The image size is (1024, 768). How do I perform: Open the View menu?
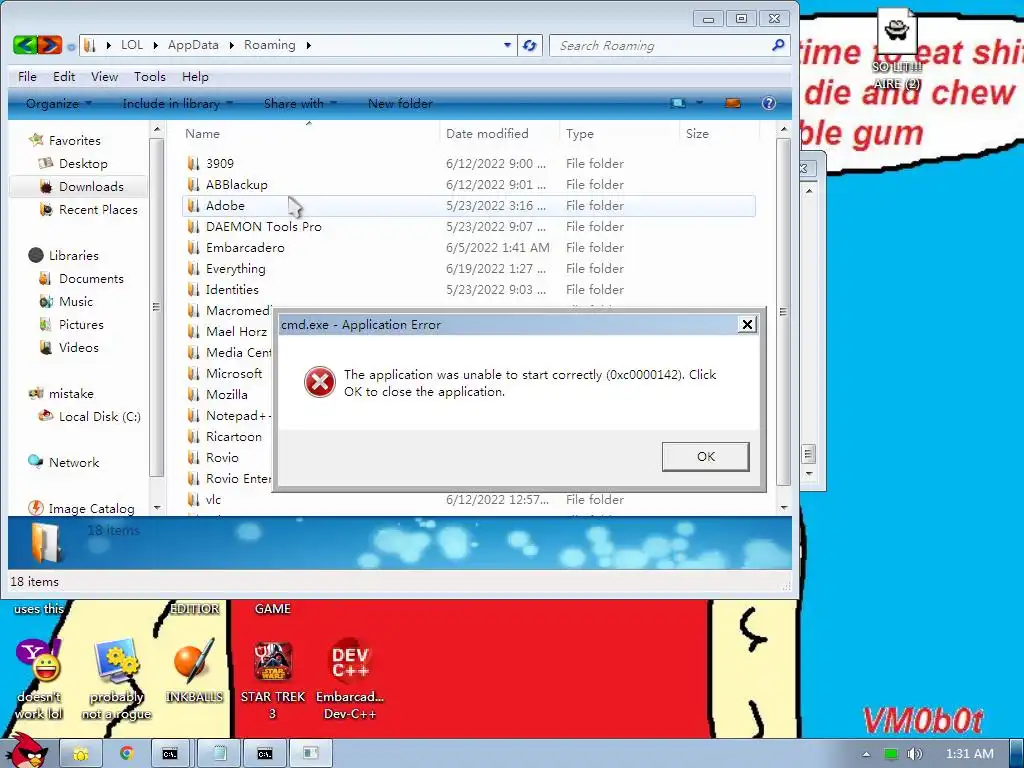click(104, 76)
